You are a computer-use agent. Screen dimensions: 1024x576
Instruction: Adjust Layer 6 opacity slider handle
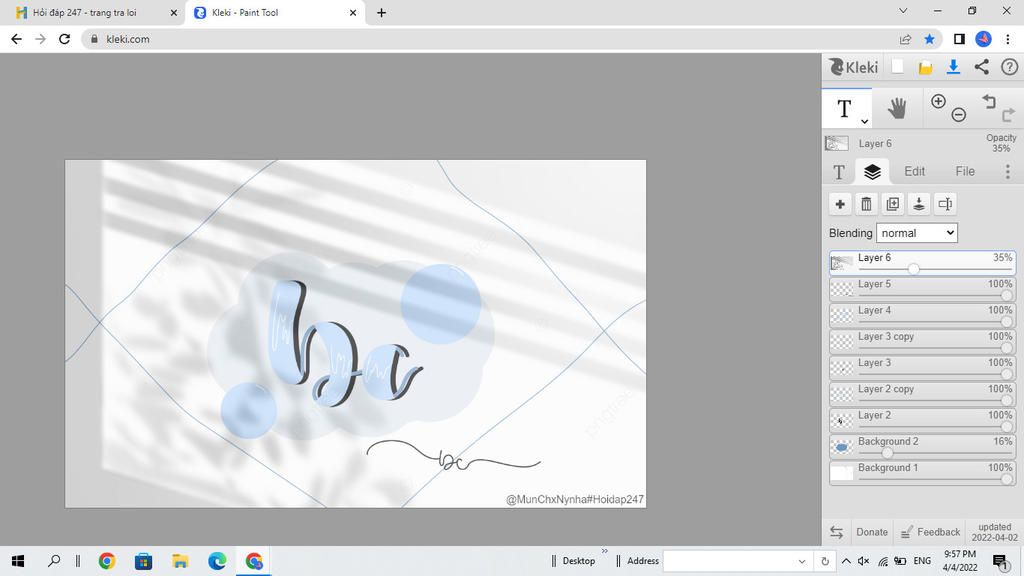(x=914, y=269)
